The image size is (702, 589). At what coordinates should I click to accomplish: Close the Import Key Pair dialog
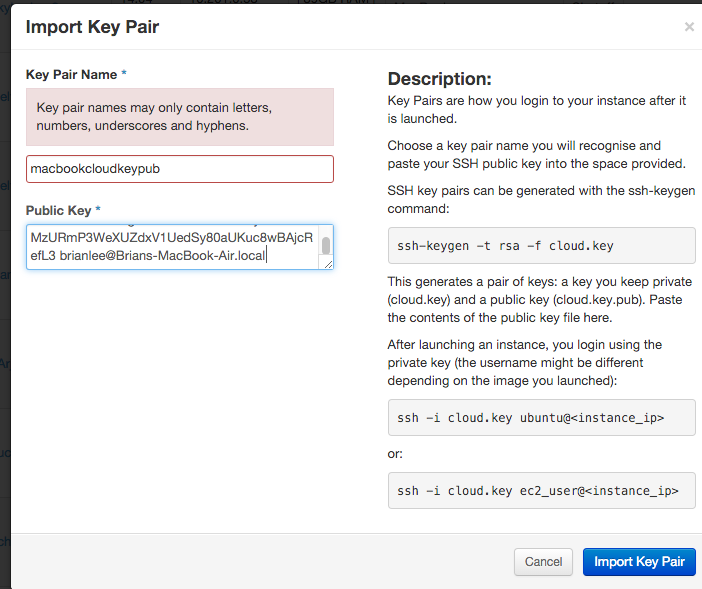pos(688,27)
